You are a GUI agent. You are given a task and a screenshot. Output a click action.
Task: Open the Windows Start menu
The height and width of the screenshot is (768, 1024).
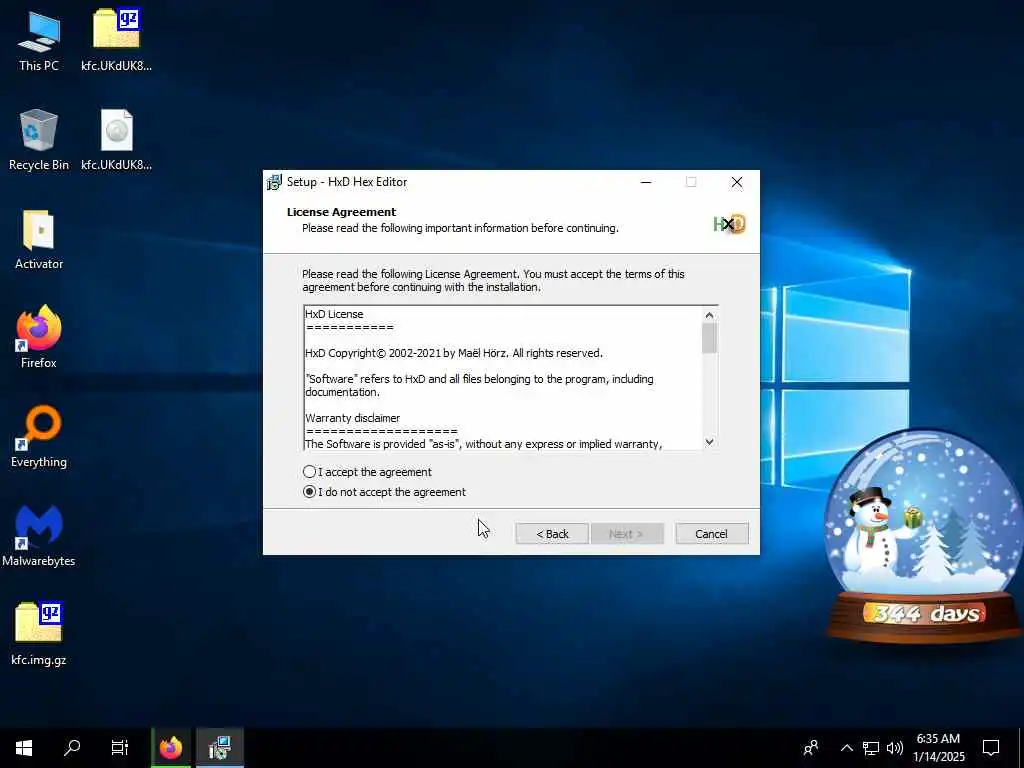pos(24,748)
